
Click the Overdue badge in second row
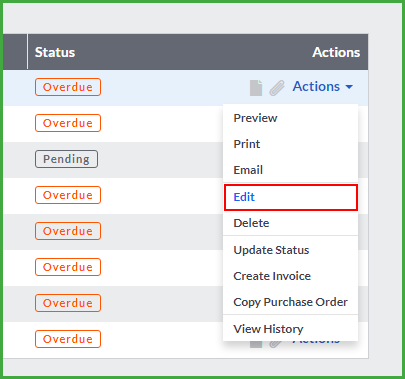(68, 123)
